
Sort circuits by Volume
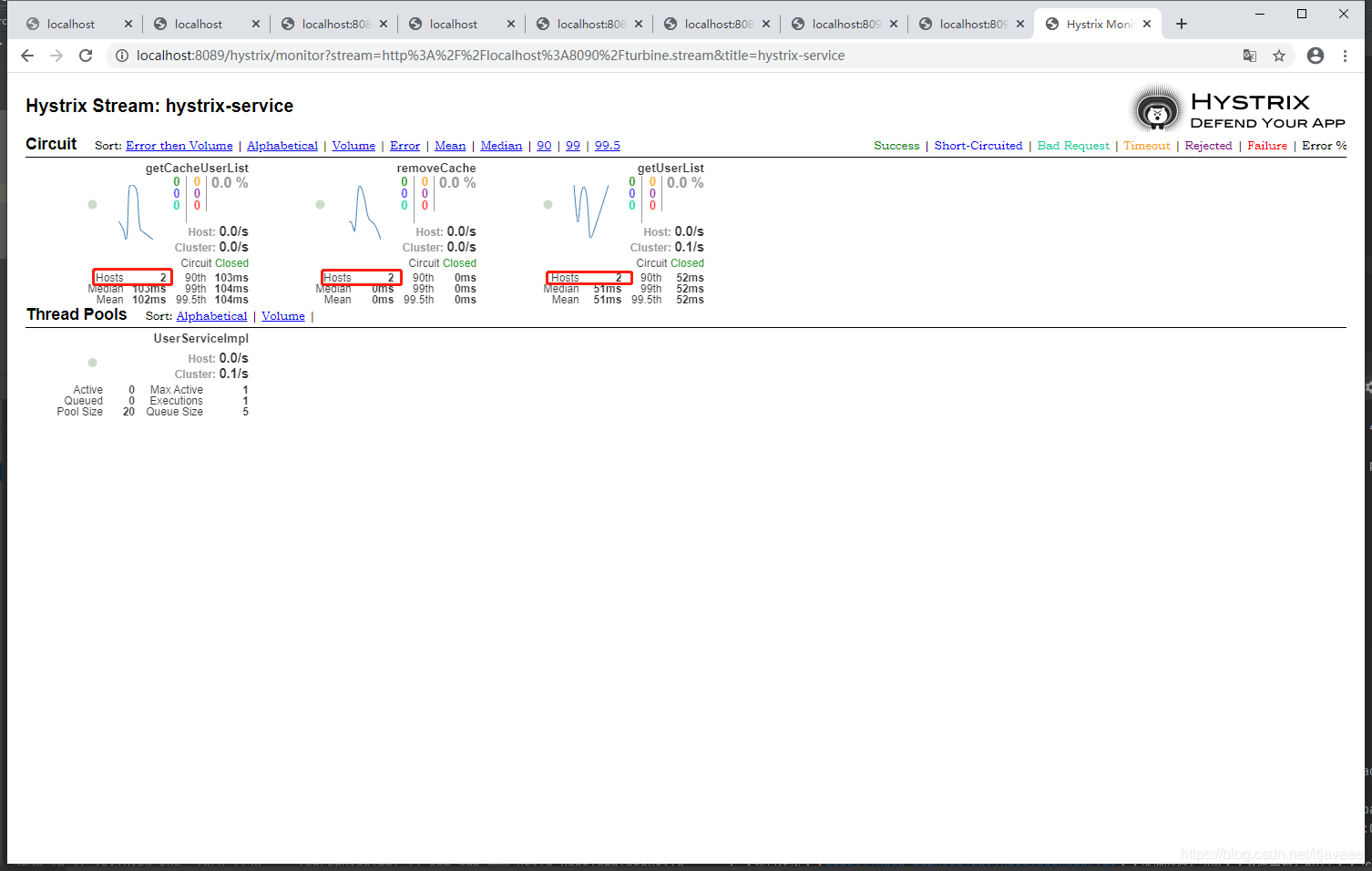pos(353,146)
